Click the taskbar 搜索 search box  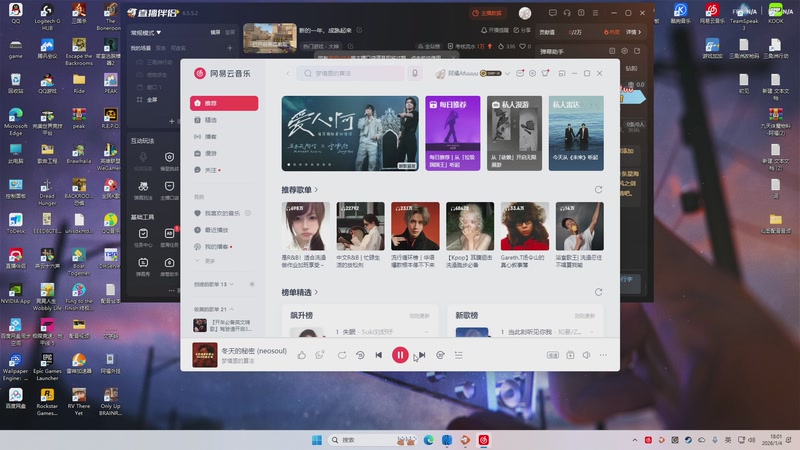[371, 440]
